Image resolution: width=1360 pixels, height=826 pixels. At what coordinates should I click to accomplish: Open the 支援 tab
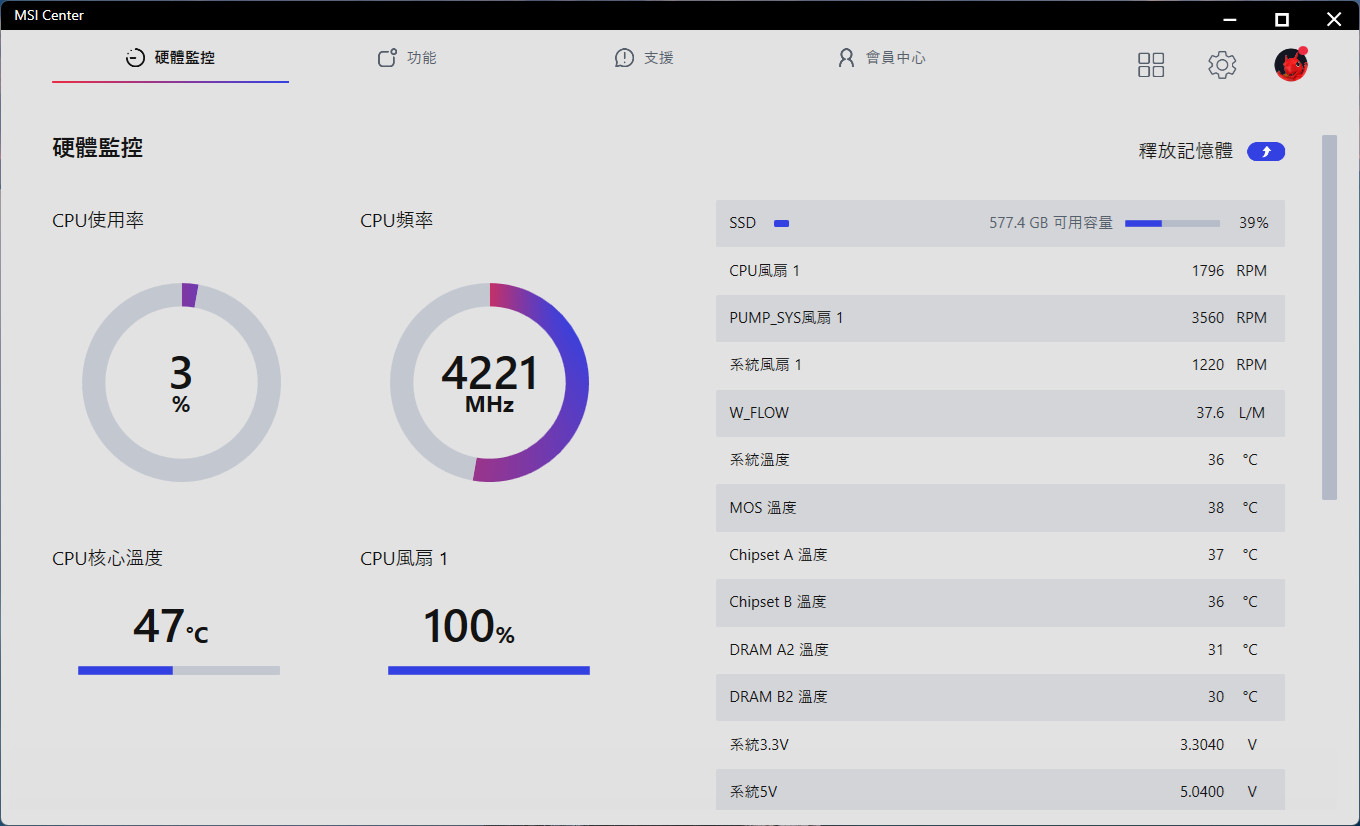[644, 58]
